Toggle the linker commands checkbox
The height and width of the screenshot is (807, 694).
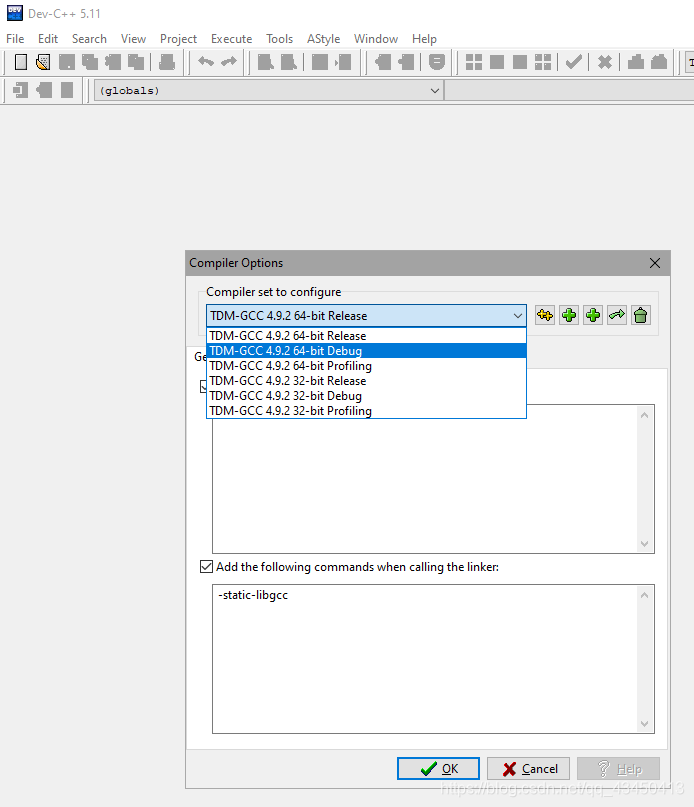[x=206, y=567]
